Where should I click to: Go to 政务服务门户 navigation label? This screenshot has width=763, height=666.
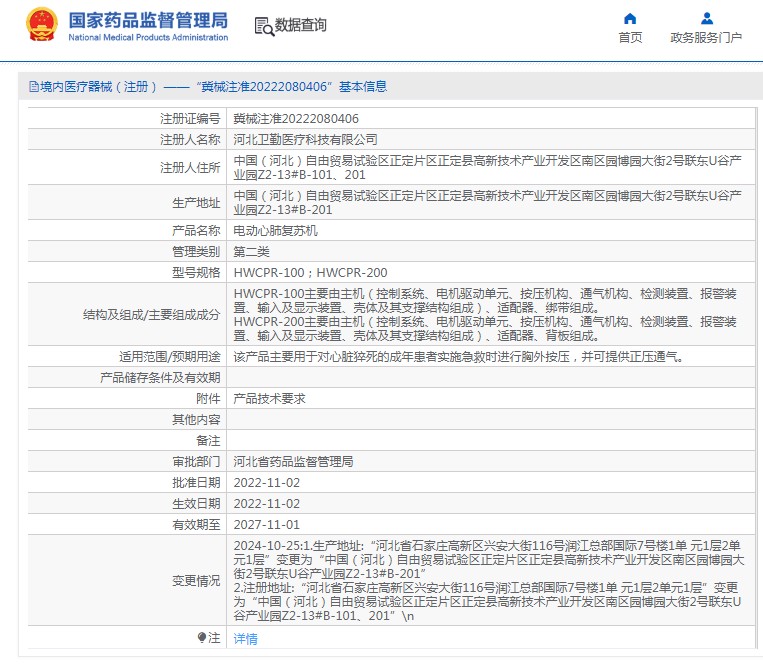click(x=706, y=38)
